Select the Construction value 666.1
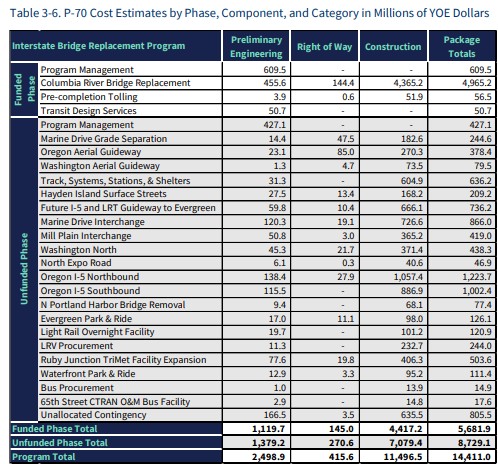The image size is (498, 464). (412, 208)
